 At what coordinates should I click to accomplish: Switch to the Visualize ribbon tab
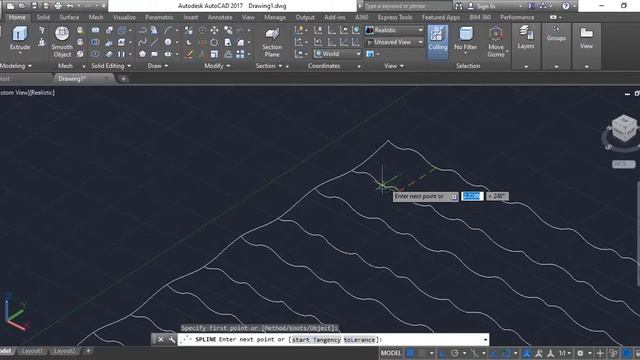124,17
